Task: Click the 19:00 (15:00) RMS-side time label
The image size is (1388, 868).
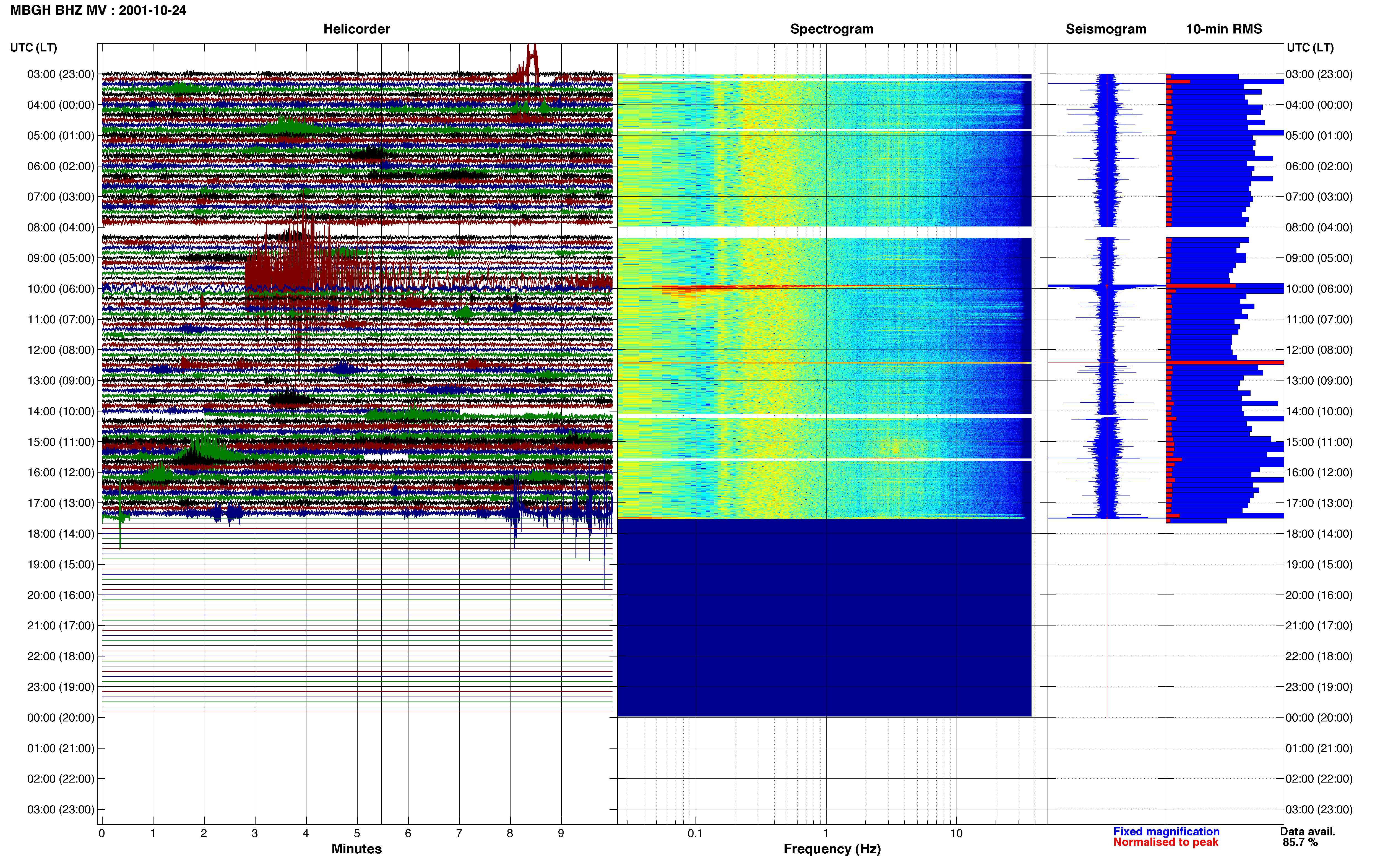Action: tap(1319, 564)
